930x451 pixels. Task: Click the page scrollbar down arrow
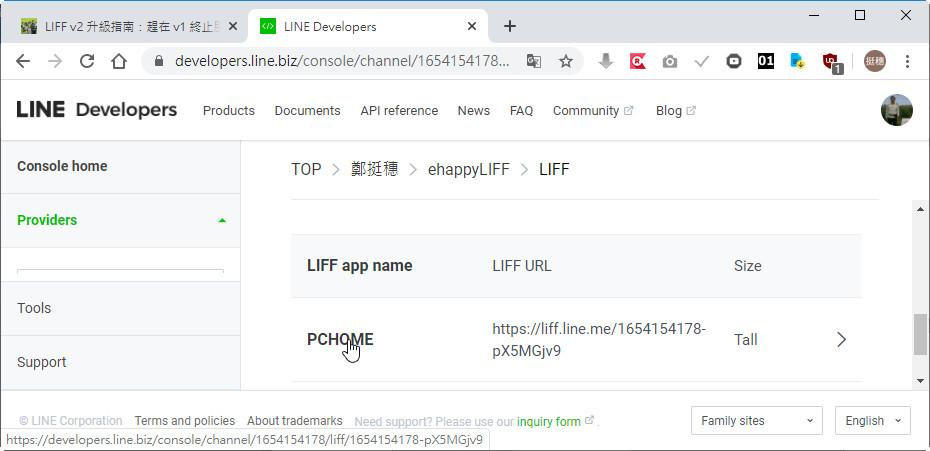[920, 380]
